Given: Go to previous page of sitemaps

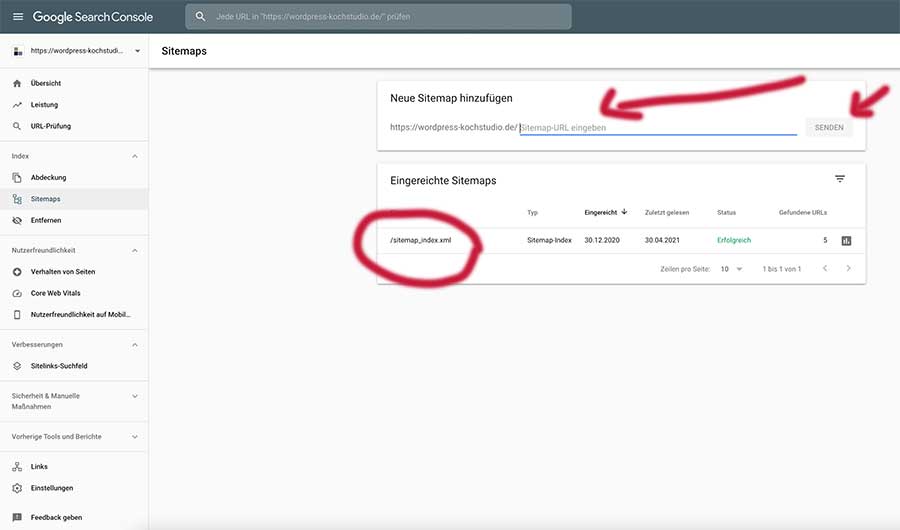Looking at the screenshot, I should pyautogui.click(x=825, y=269).
